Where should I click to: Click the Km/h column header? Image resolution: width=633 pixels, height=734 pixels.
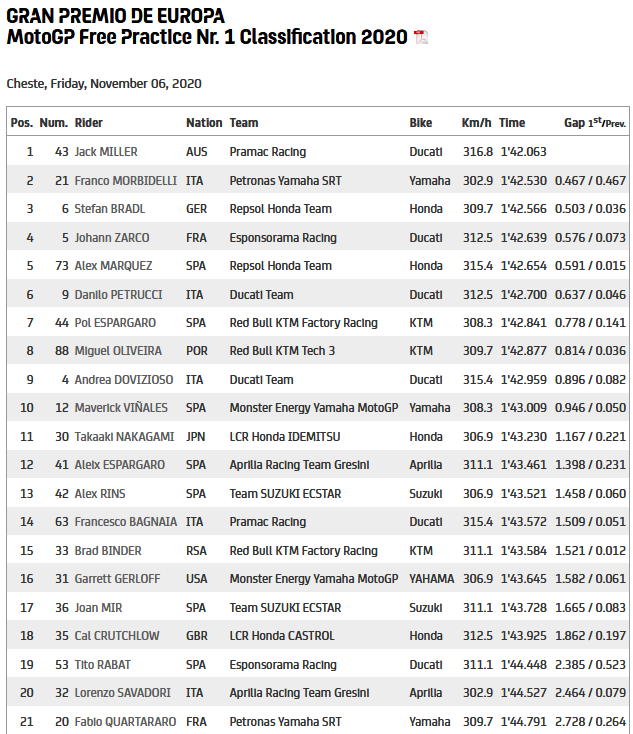click(x=476, y=123)
